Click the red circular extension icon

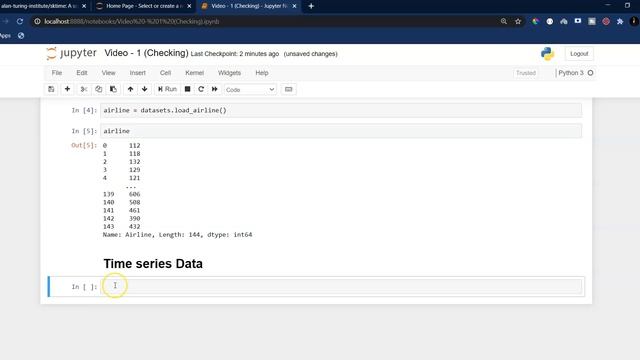(x=606, y=21)
